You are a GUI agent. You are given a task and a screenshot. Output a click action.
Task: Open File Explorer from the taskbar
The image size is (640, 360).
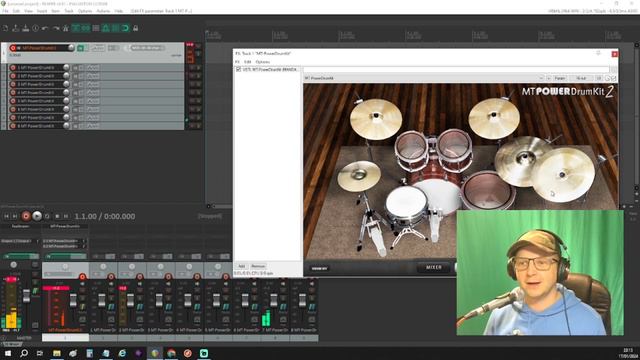point(57,353)
